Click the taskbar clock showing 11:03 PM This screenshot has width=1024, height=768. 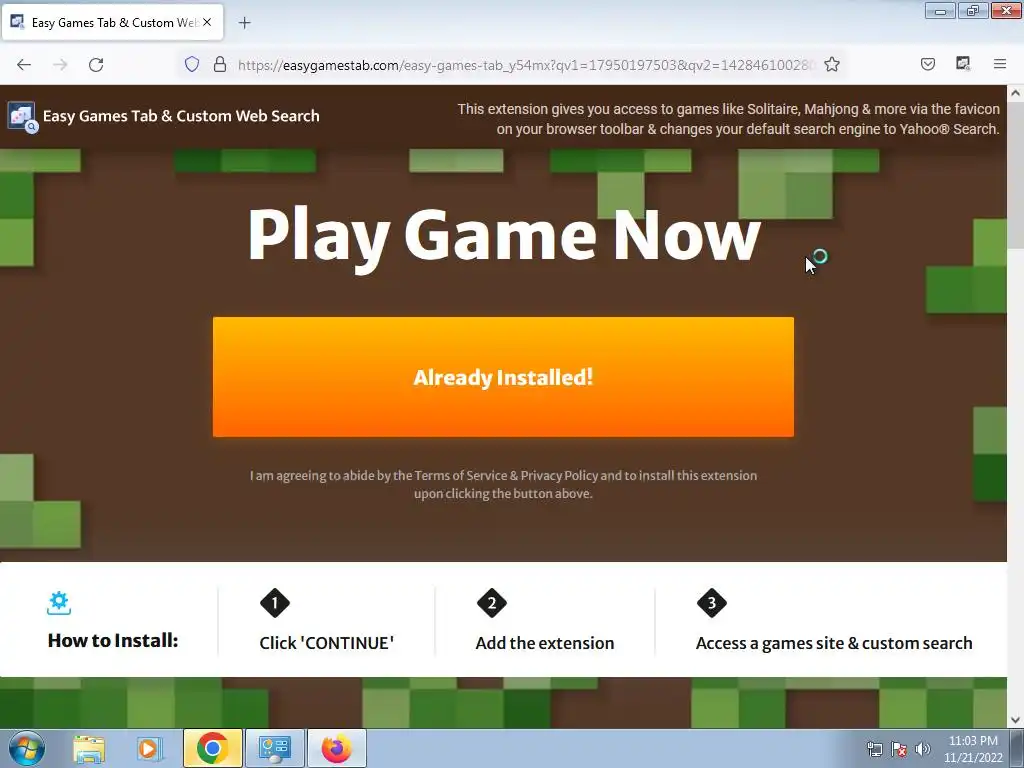(973, 749)
